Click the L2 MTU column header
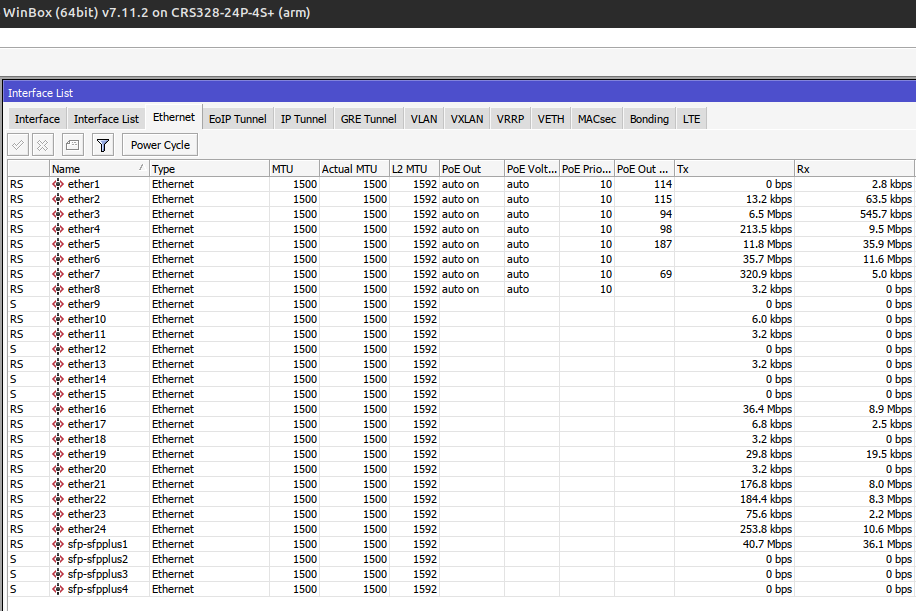The height and width of the screenshot is (611, 916). tap(414, 169)
